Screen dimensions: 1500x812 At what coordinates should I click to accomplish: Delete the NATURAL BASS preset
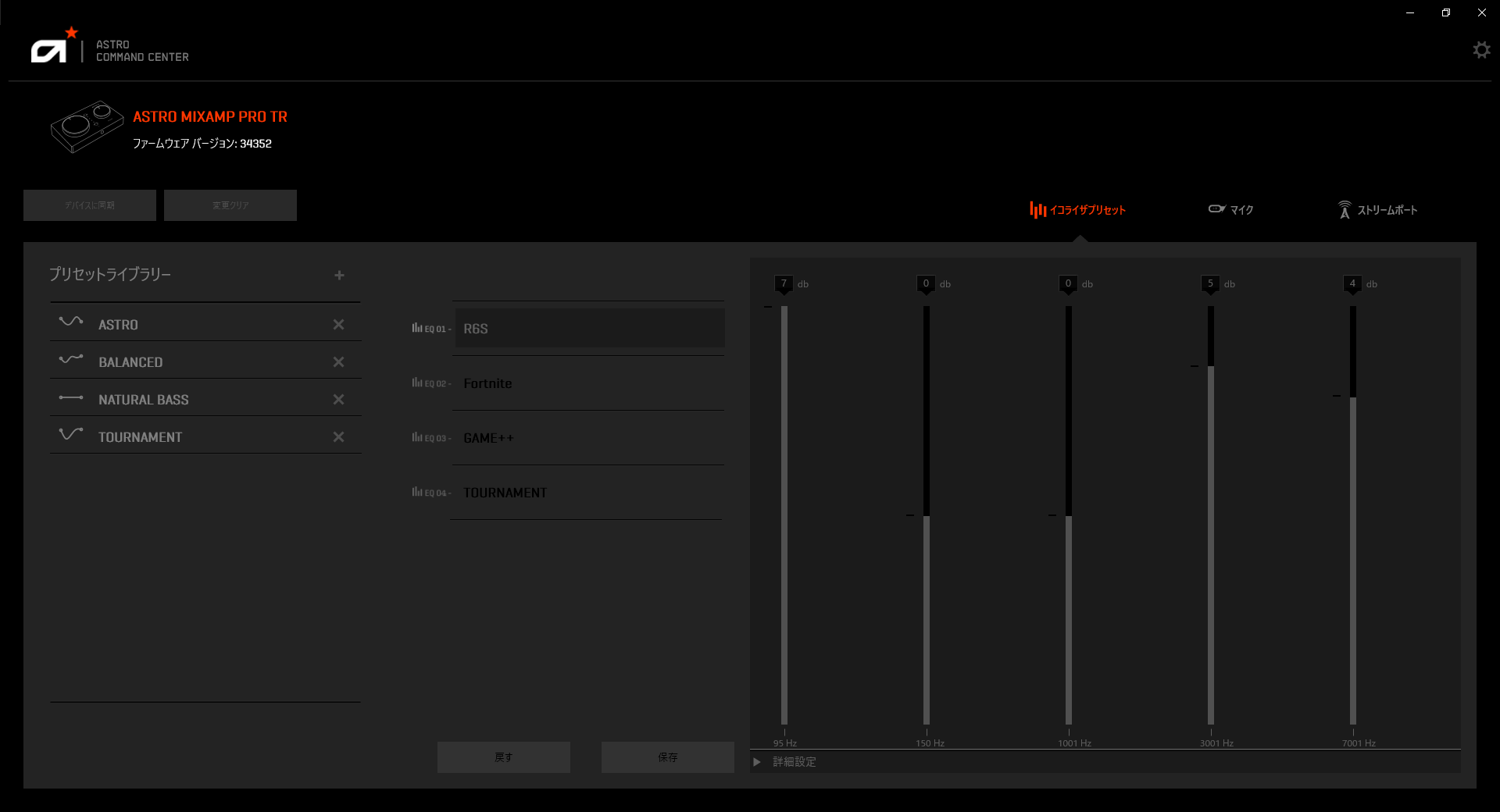[x=338, y=399]
